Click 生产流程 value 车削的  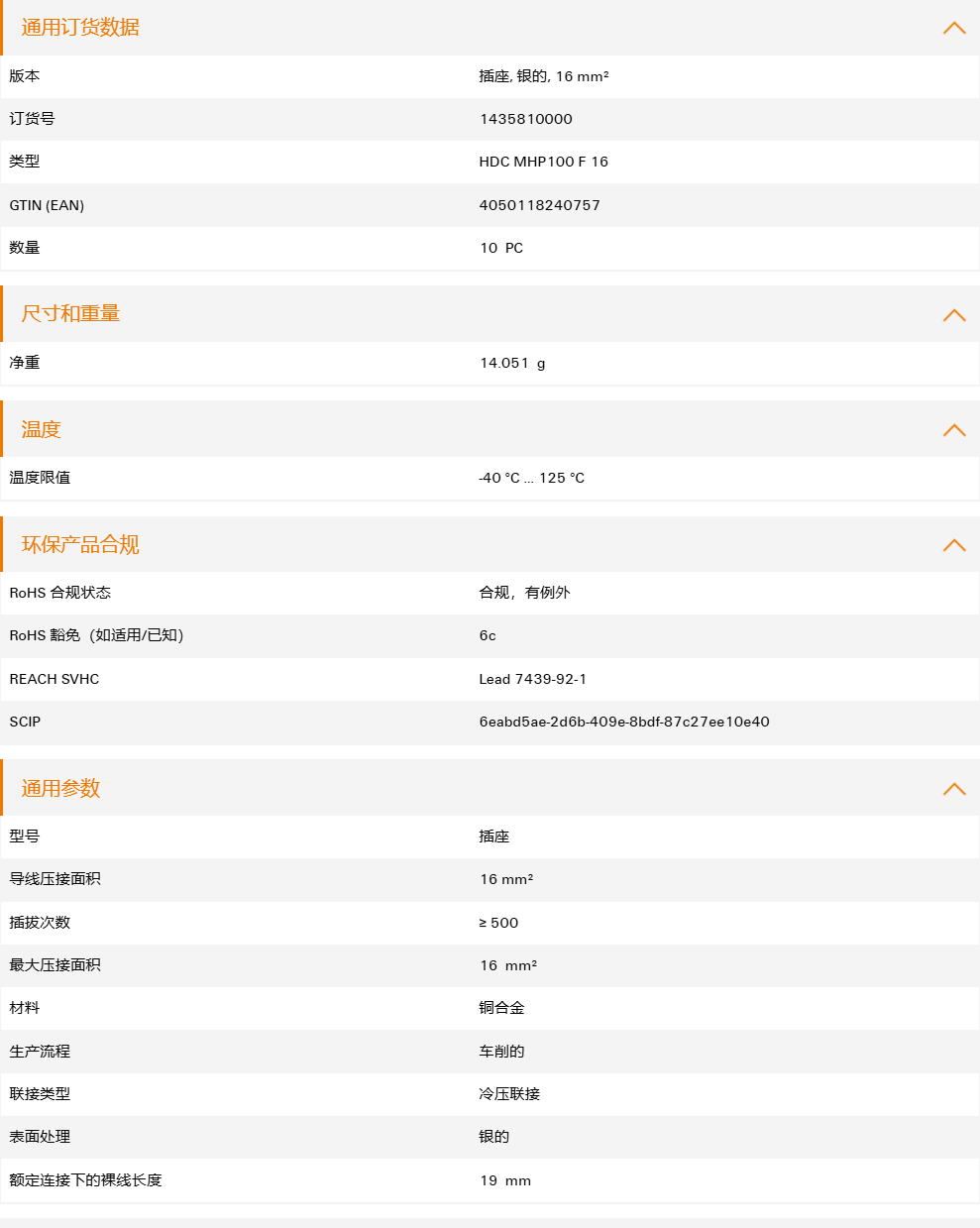pos(502,1052)
